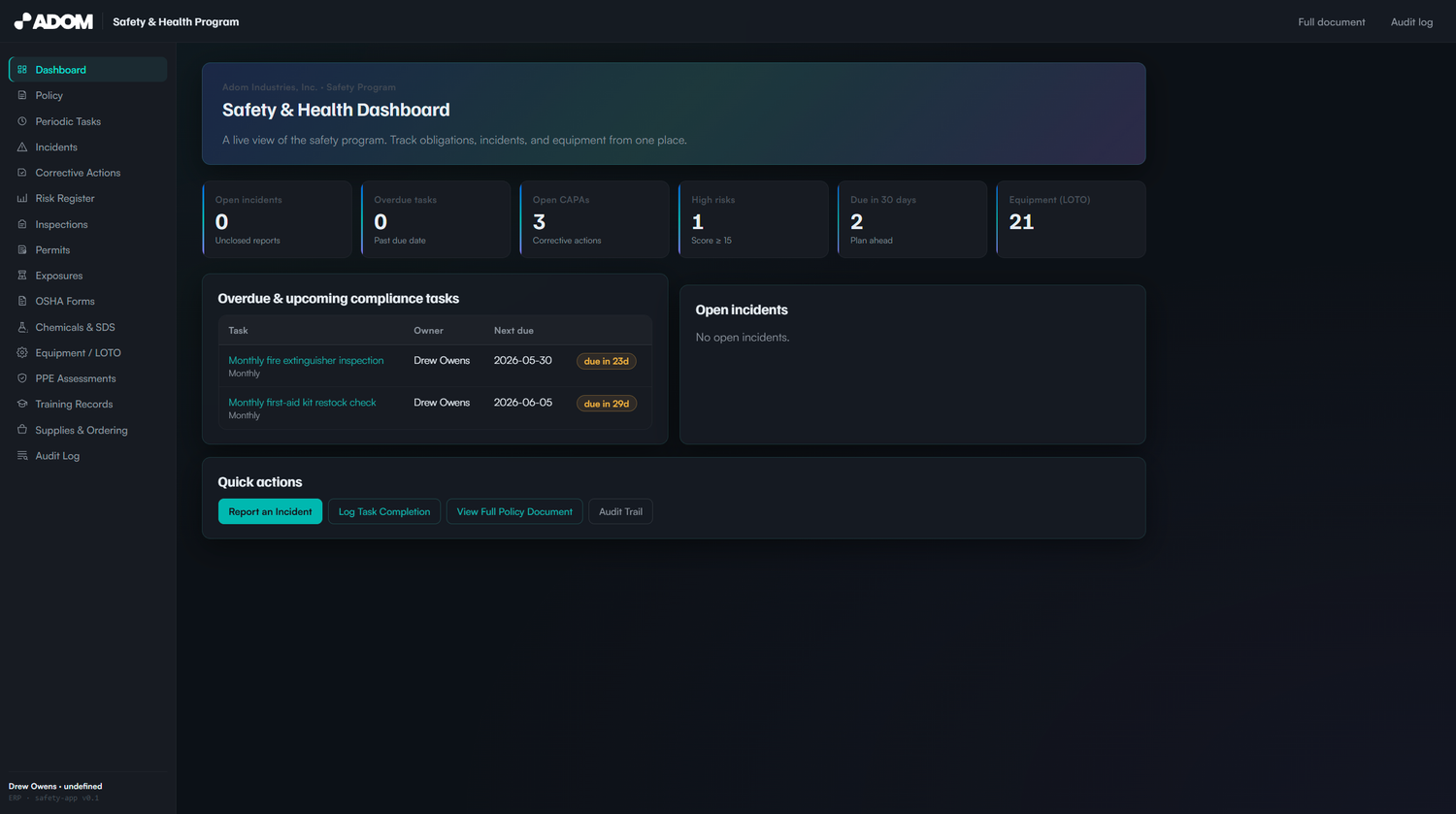Viewport: 1456px width, 814px height.
Task: Click the Inspections icon in sidebar
Action: click(x=22, y=224)
